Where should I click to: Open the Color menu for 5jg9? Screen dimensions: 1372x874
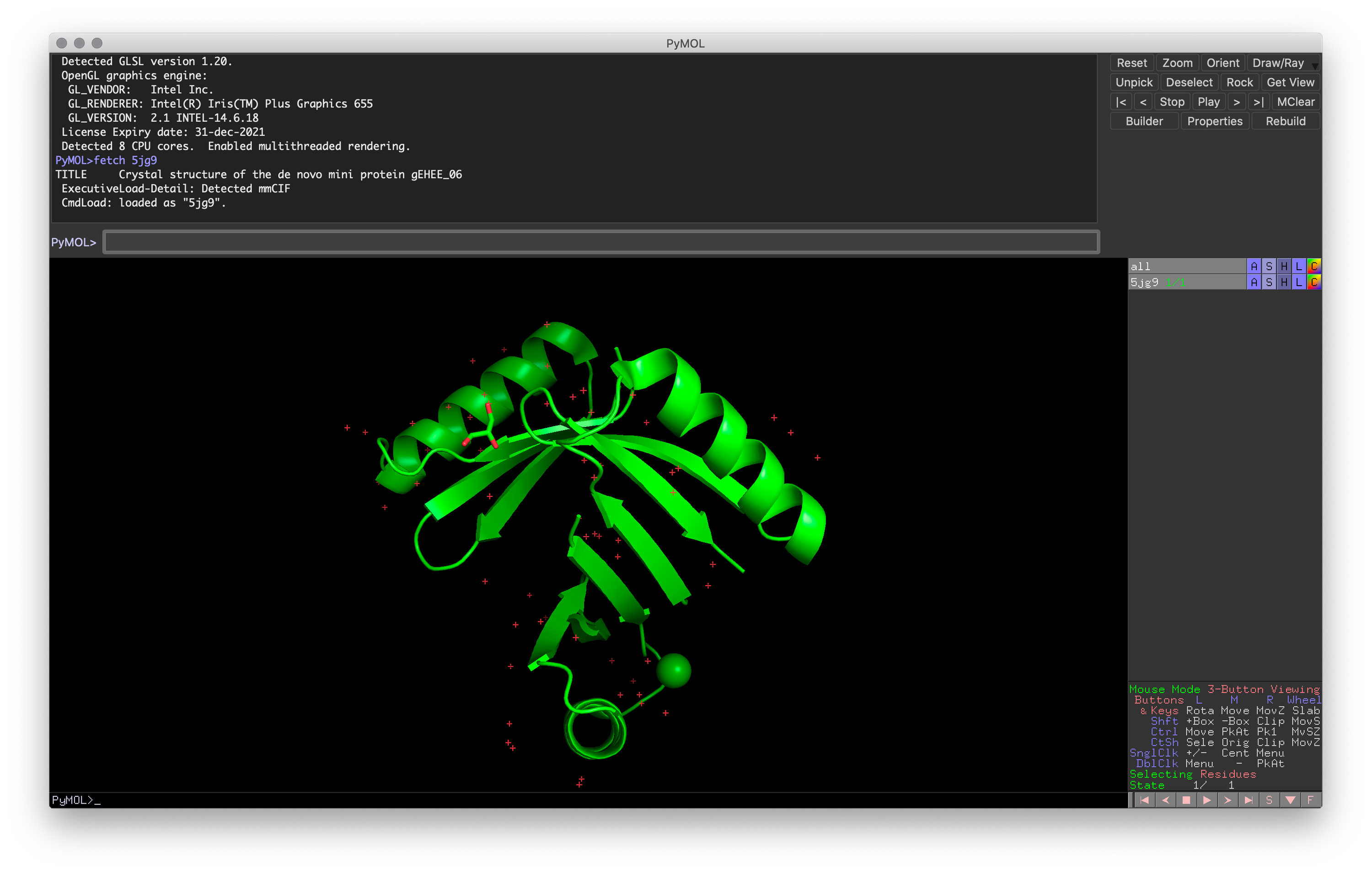coord(1314,282)
